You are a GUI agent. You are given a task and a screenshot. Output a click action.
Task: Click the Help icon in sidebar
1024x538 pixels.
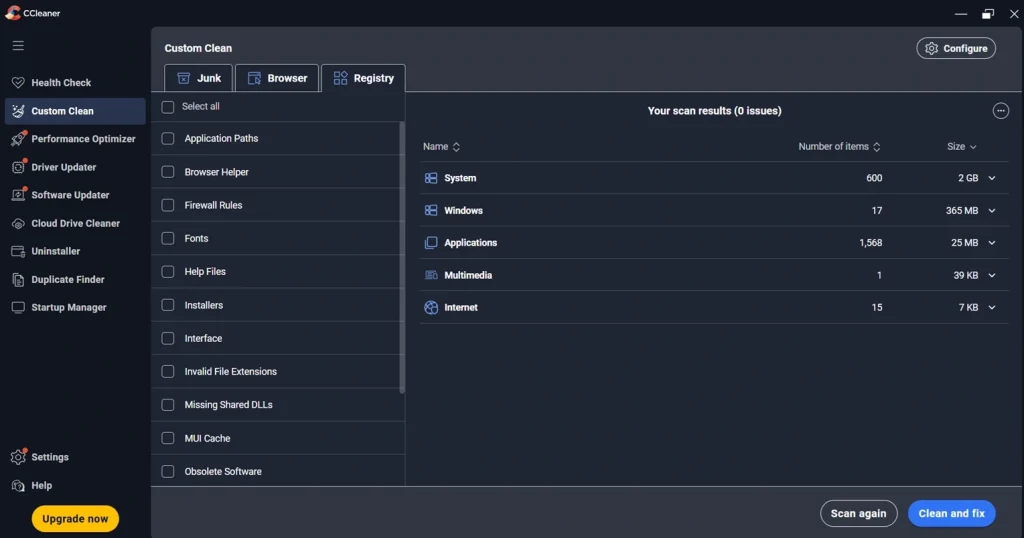click(18, 485)
